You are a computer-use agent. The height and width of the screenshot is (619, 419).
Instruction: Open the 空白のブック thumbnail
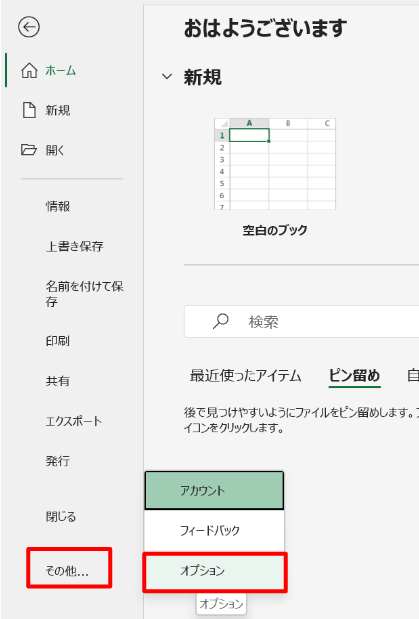[x=275, y=164]
